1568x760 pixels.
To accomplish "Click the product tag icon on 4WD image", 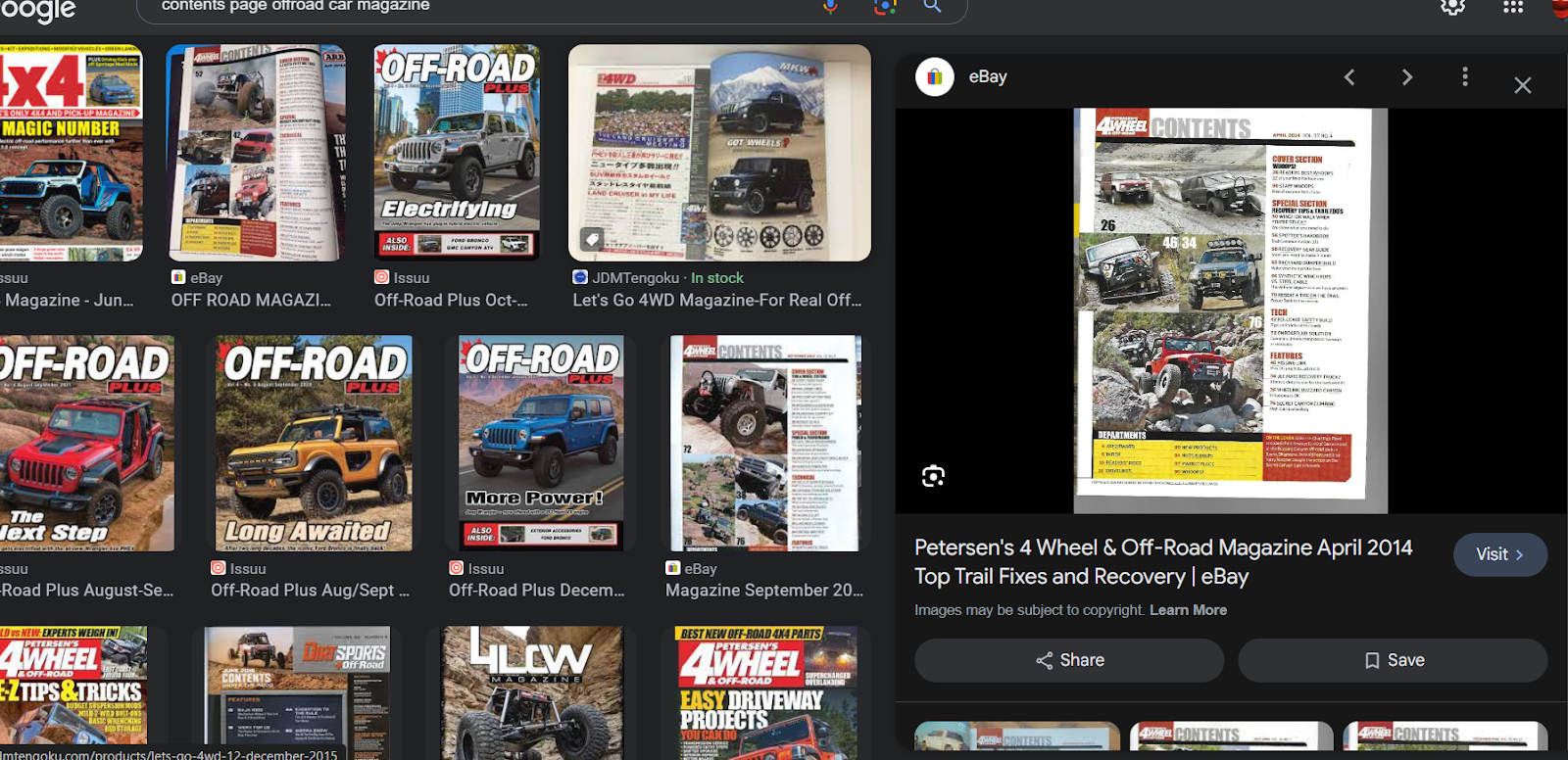I will click(x=591, y=239).
